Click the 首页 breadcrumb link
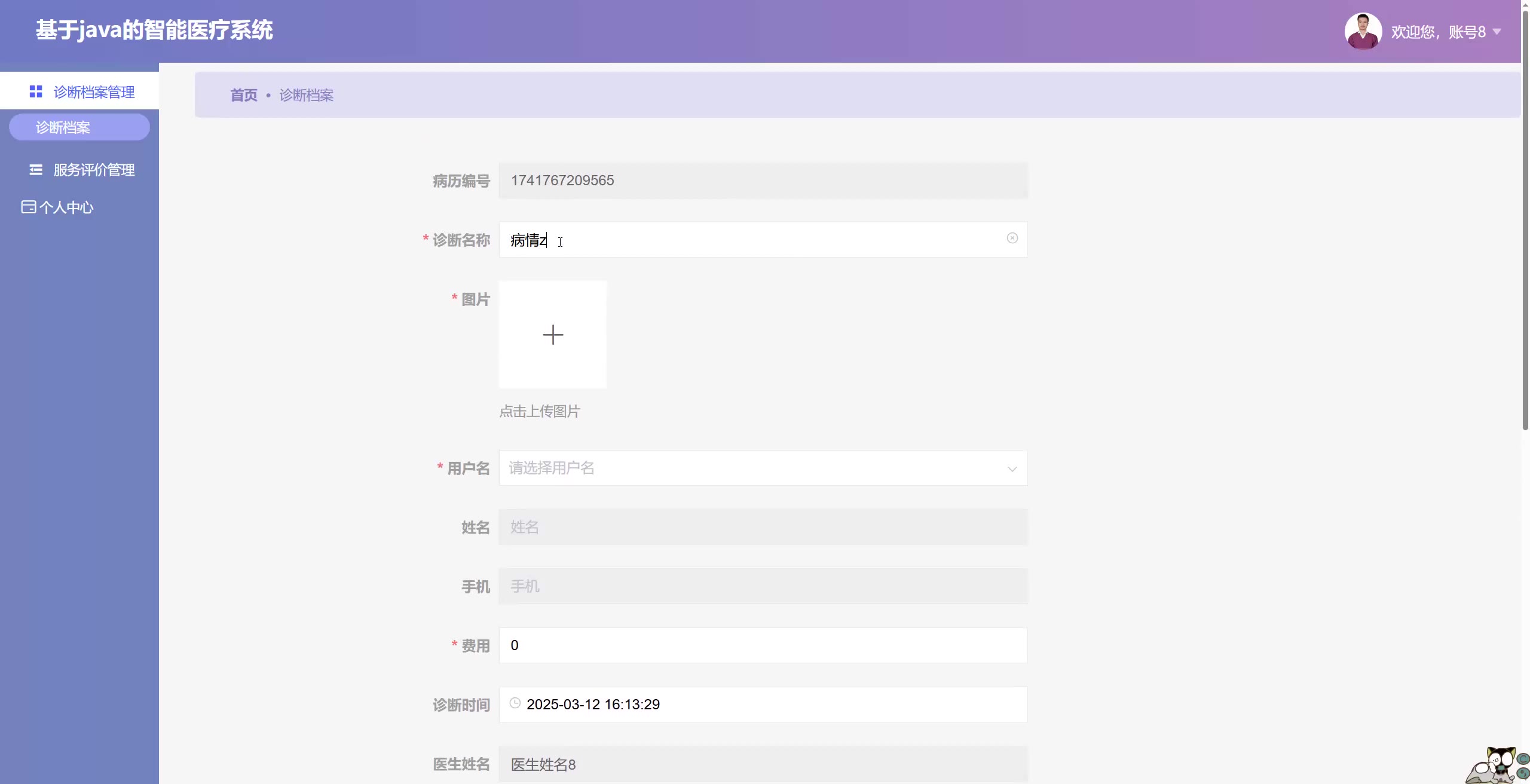 [244, 95]
